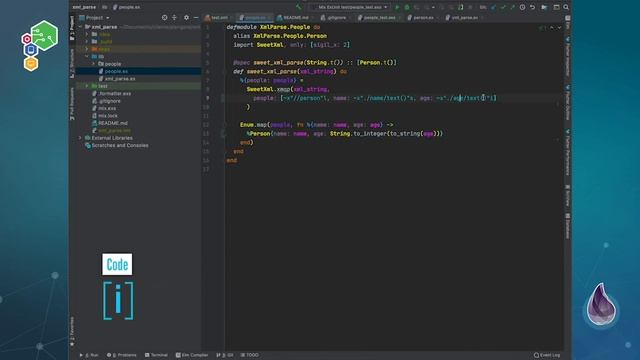Collapse the xml_parse root project folder
This screenshot has width=640, height=360.
point(80,27)
